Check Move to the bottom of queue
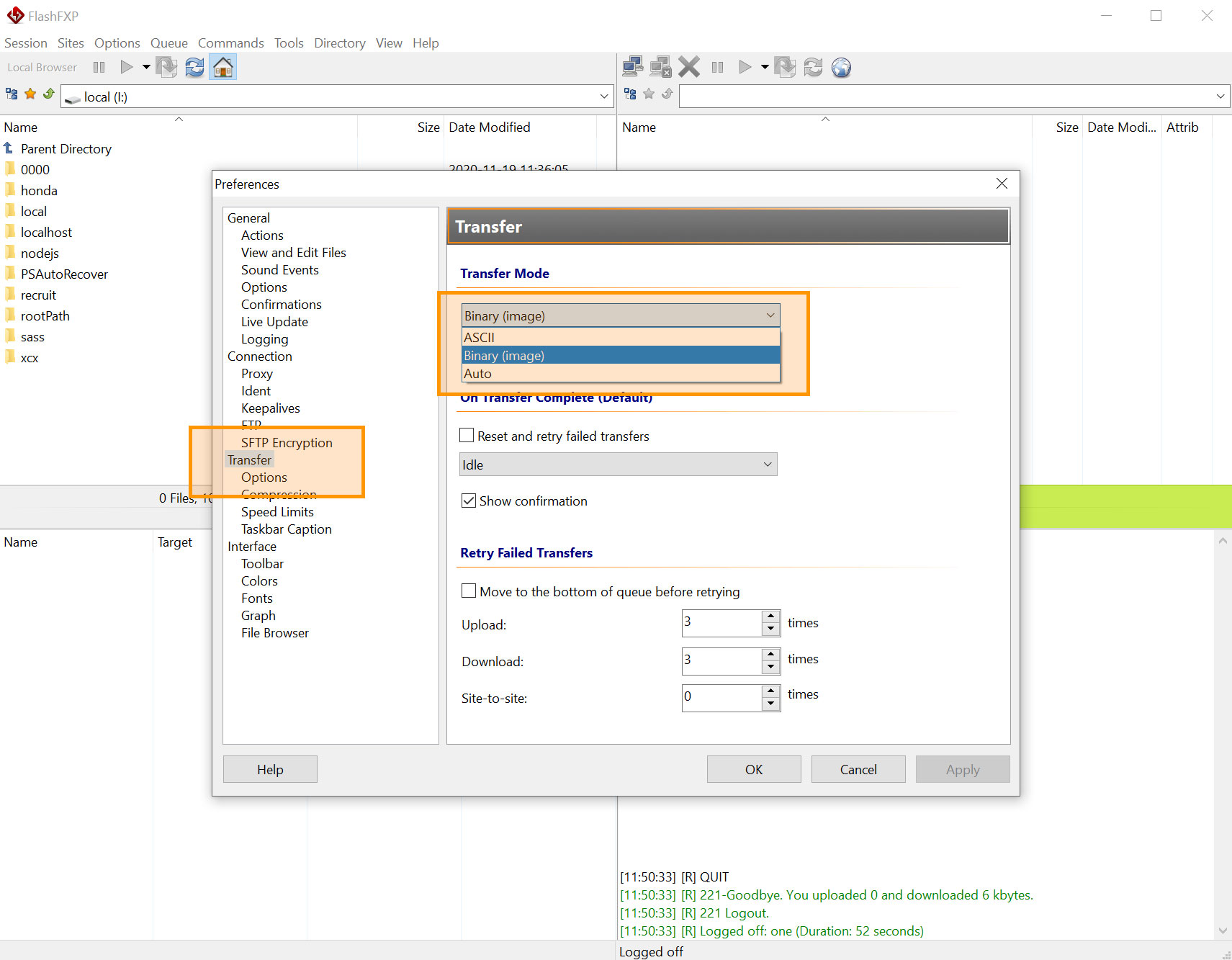This screenshot has height=960, width=1232. (469, 591)
